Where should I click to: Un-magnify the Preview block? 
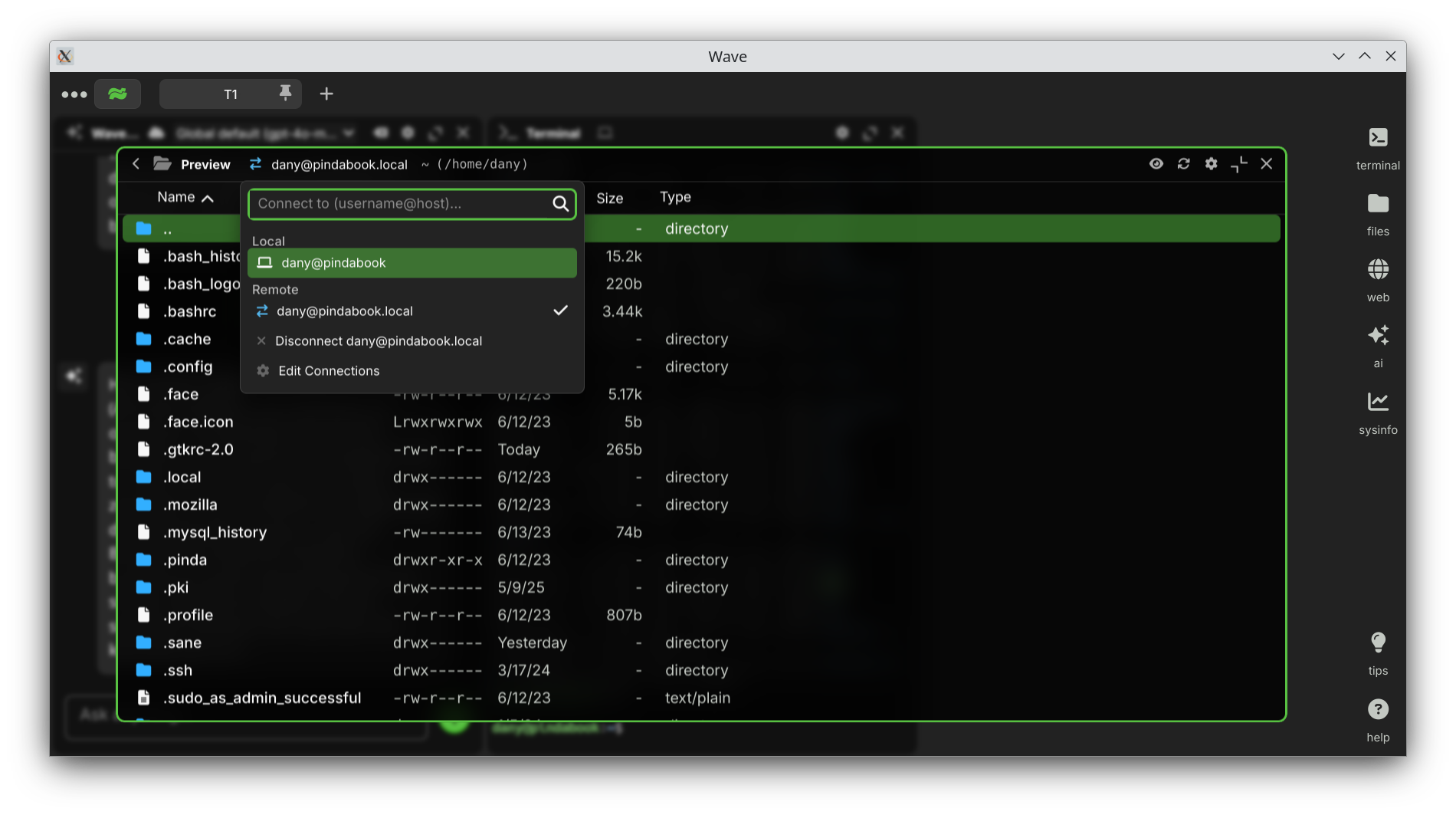click(x=1238, y=163)
